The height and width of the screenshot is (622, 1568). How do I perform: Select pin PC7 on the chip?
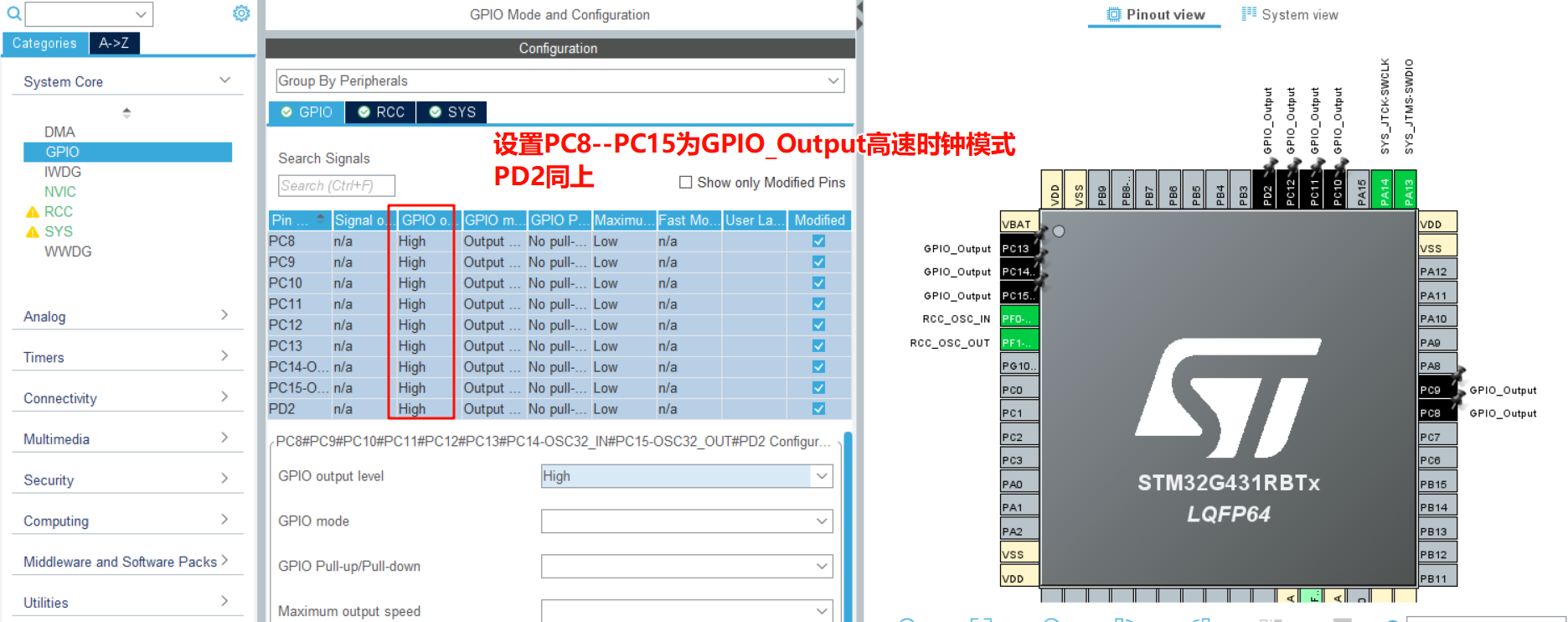click(x=1437, y=437)
